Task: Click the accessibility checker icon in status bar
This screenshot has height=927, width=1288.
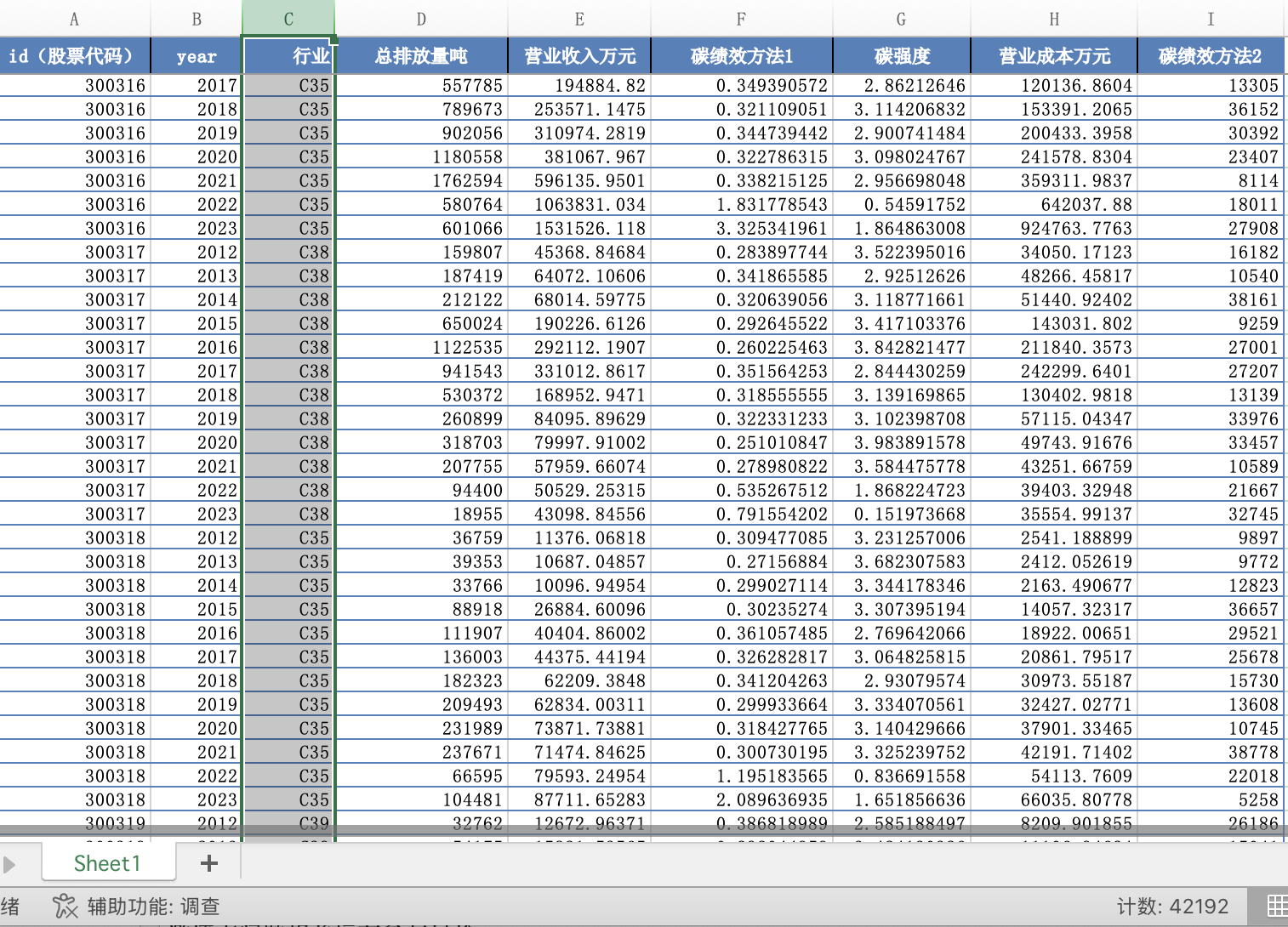Action: [65, 907]
